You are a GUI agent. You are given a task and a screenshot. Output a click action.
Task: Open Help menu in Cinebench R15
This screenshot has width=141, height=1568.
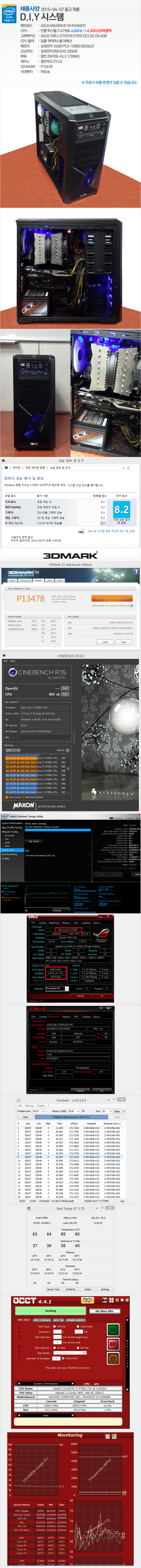click(13, 661)
